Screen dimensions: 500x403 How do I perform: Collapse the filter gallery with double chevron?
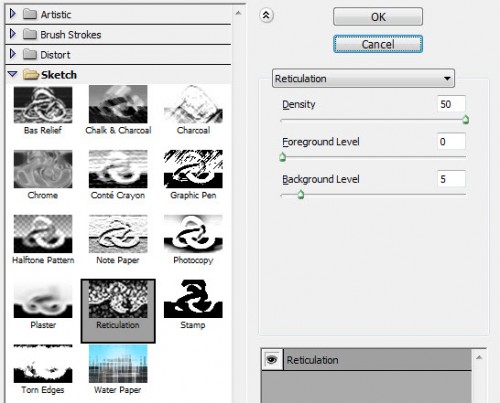266,15
